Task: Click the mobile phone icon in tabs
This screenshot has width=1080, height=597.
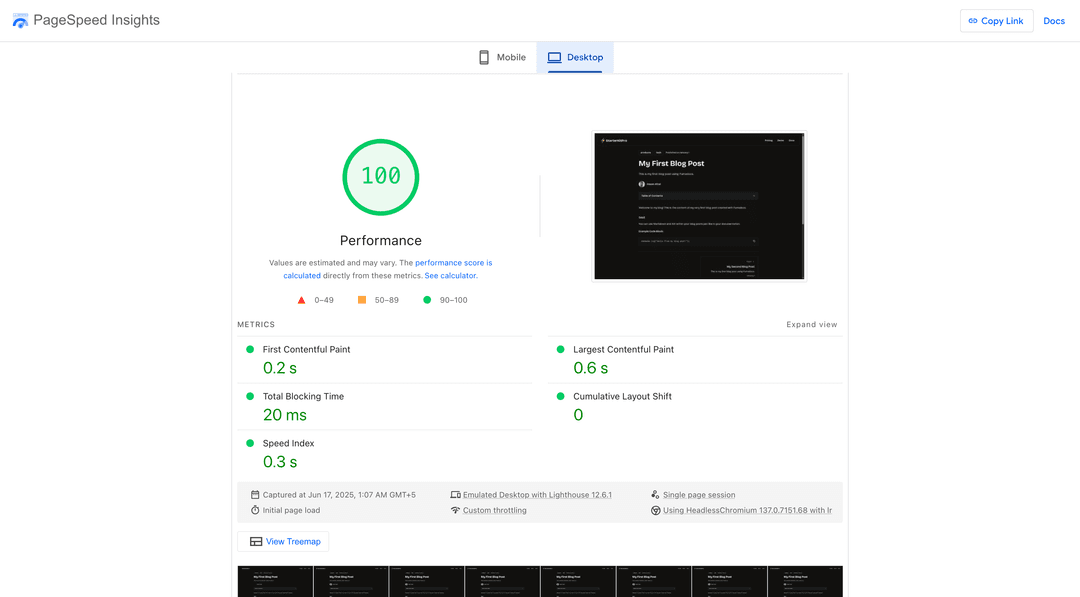Action: coord(484,57)
